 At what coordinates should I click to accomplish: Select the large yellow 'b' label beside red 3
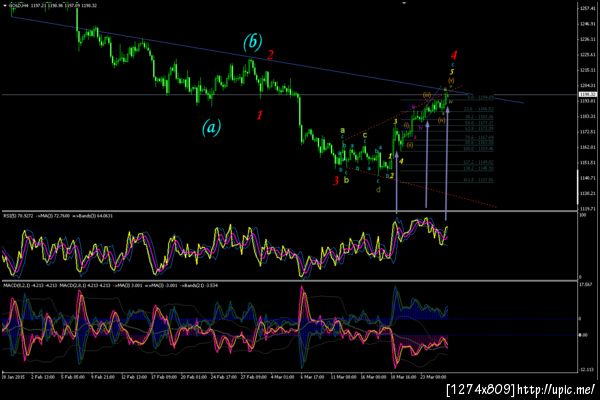click(346, 180)
